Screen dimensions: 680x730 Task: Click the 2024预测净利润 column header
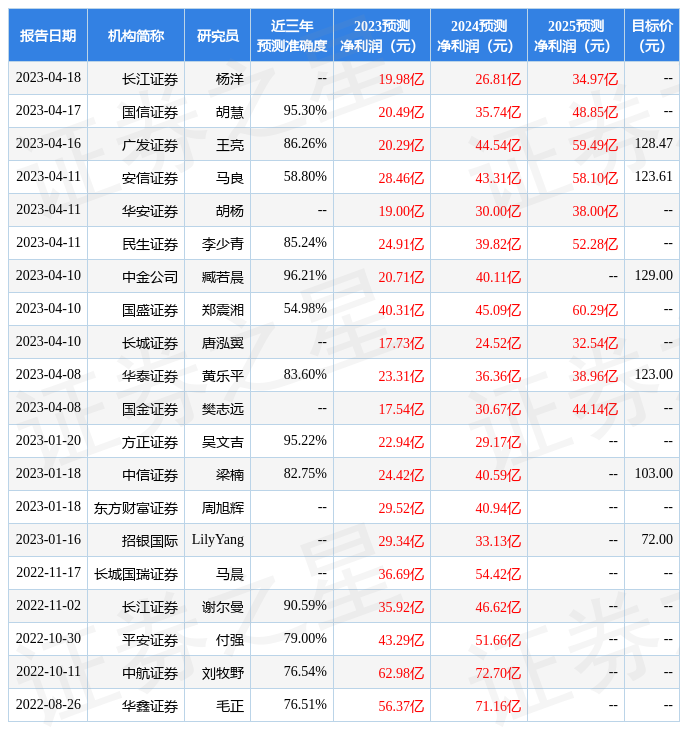478,35
